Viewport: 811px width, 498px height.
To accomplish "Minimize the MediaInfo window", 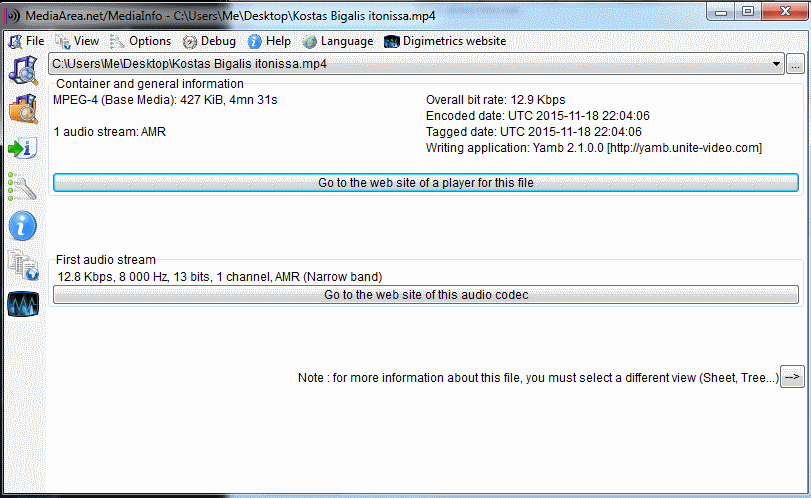I will point(722,11).
